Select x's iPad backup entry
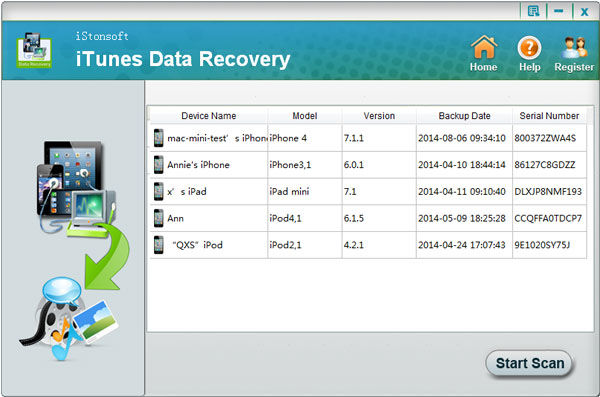 pos(187,191)
